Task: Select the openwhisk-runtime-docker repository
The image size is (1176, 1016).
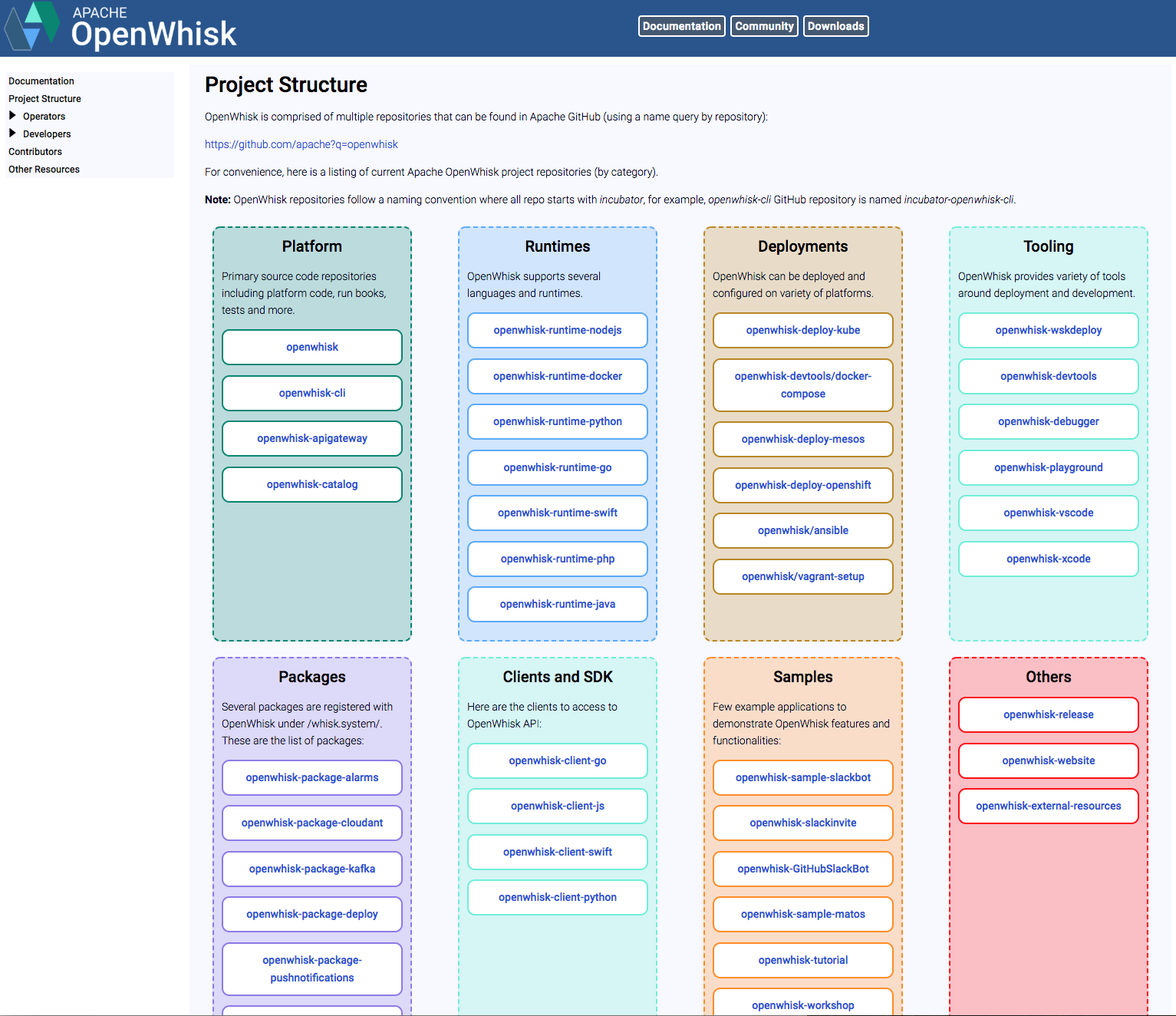Action: 558,376
